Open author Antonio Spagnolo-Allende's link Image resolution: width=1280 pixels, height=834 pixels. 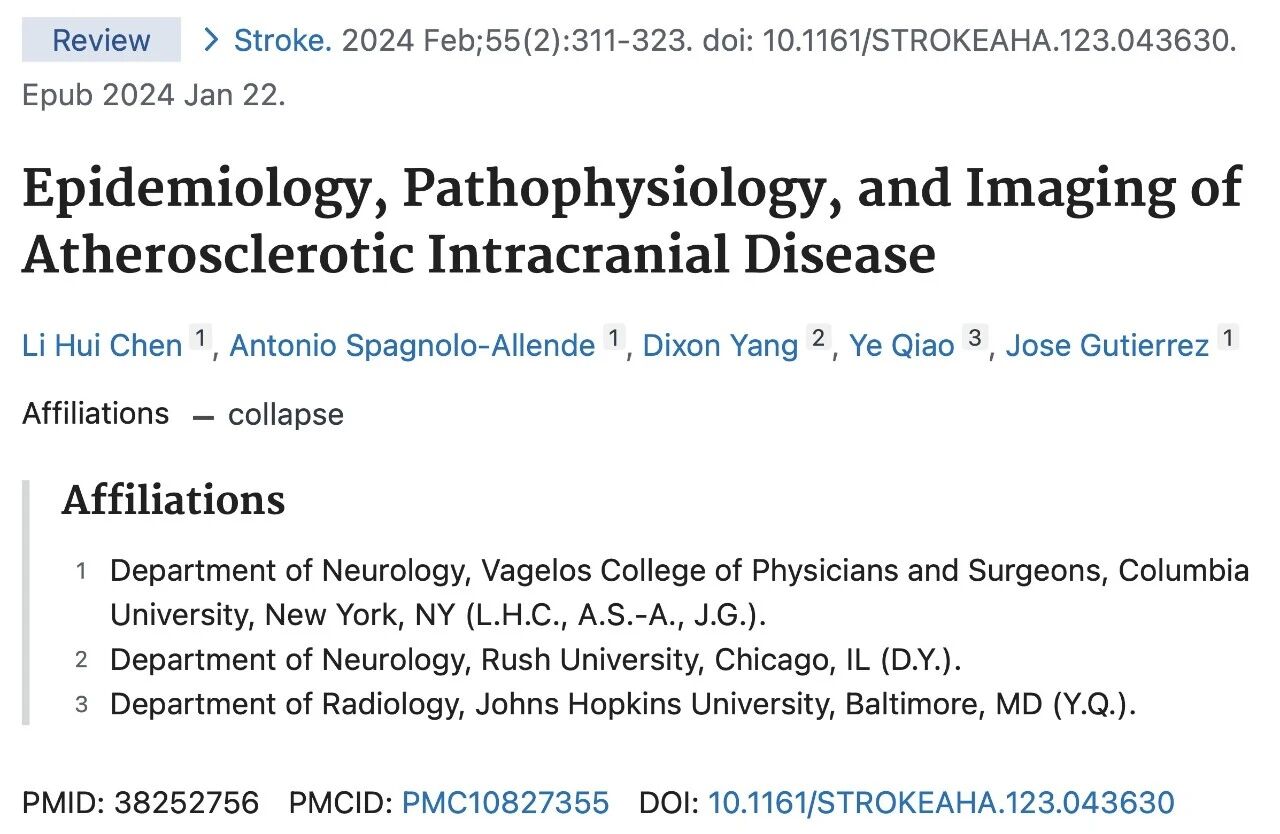pyautogui.click(x=412, y=346)
